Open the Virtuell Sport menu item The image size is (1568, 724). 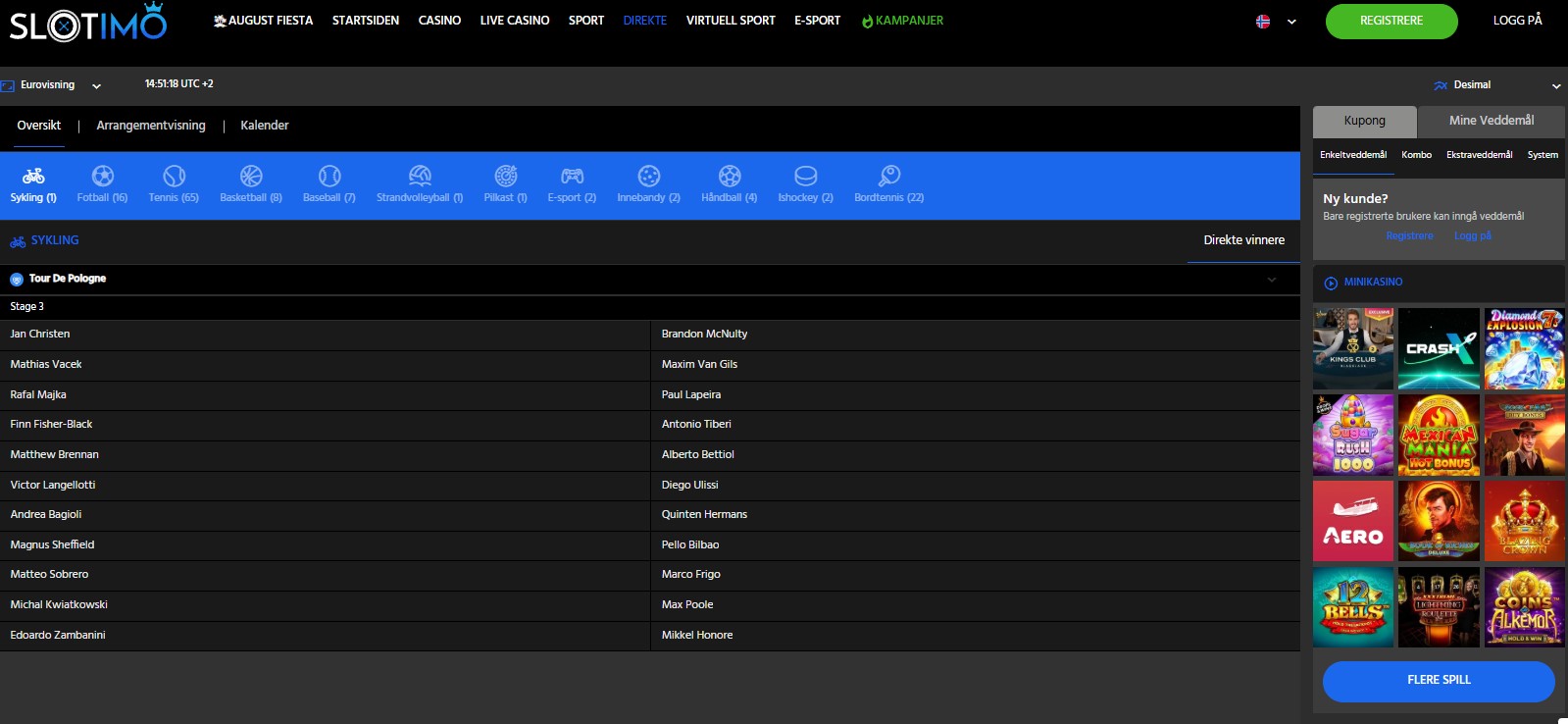click(731, 21)
